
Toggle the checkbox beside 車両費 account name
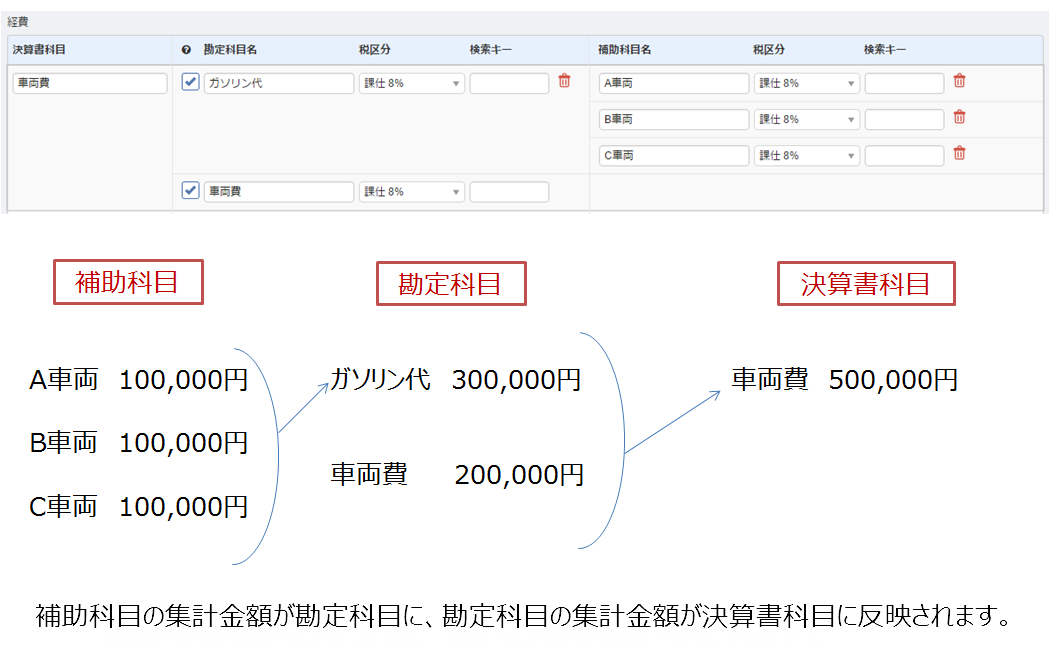tap(190, 191)
